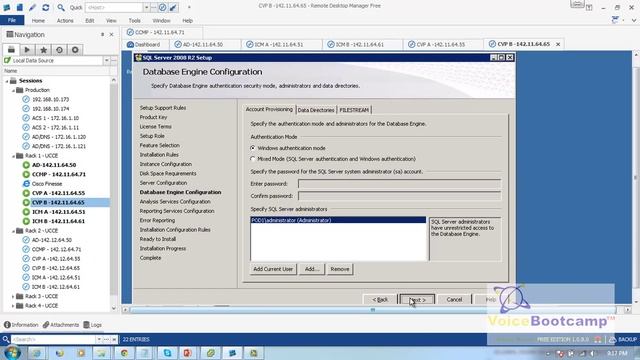This screenshot has width=640, height=360.
Task: Open Logs in bottom panel
Action: coord(93,325)
